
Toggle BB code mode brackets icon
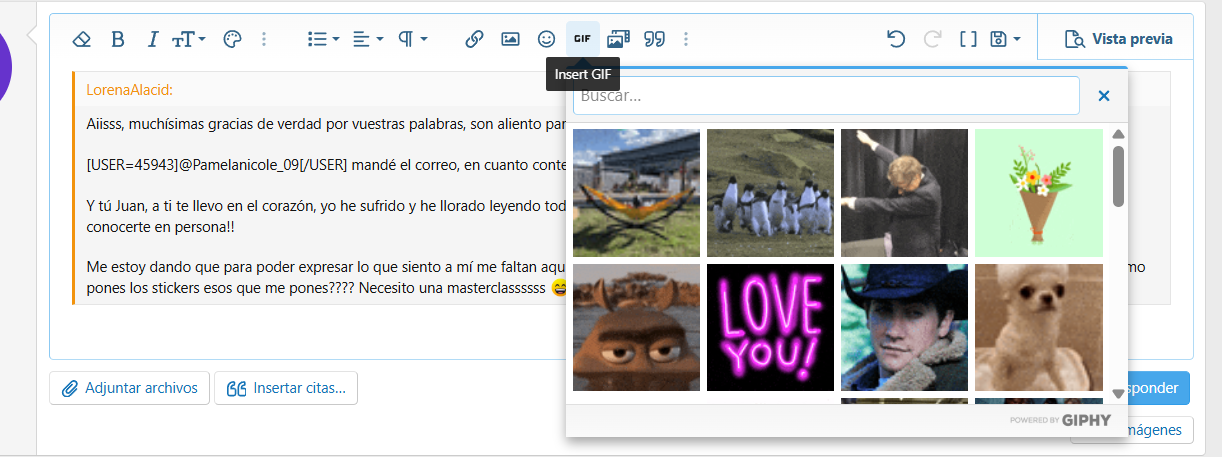click(x=968, y=39)
